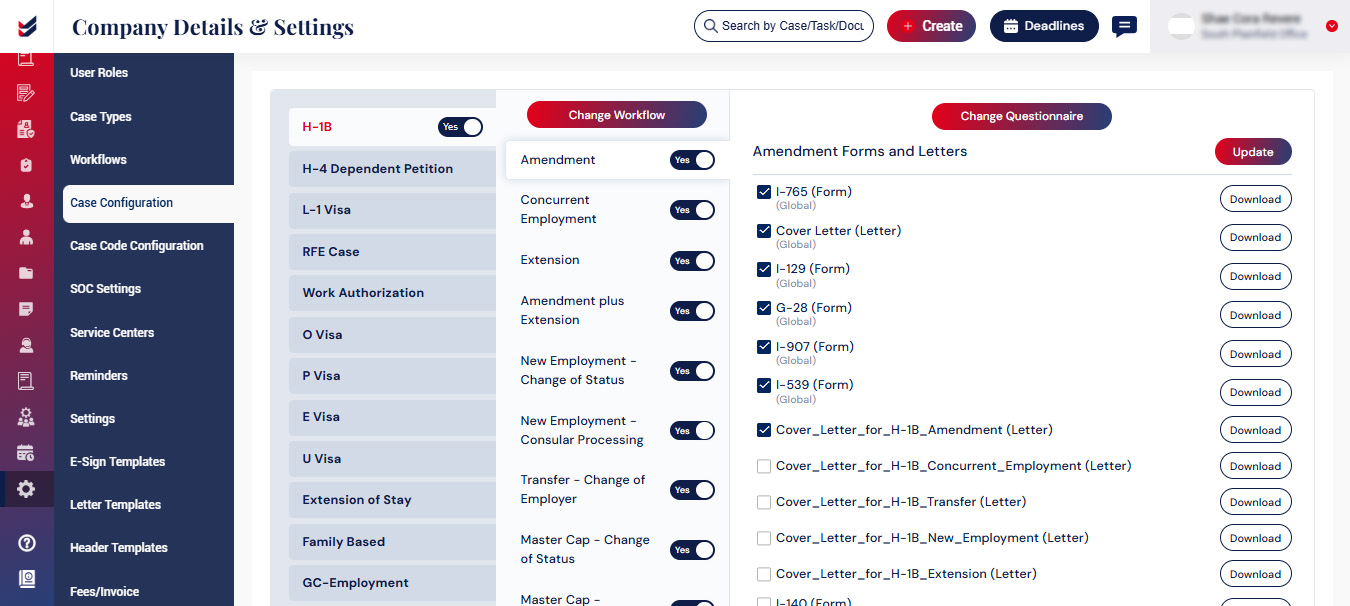Toggle the Extension switch
Image resolution: width=1350 pixels, height=606 pixels.
click(692, 261)
